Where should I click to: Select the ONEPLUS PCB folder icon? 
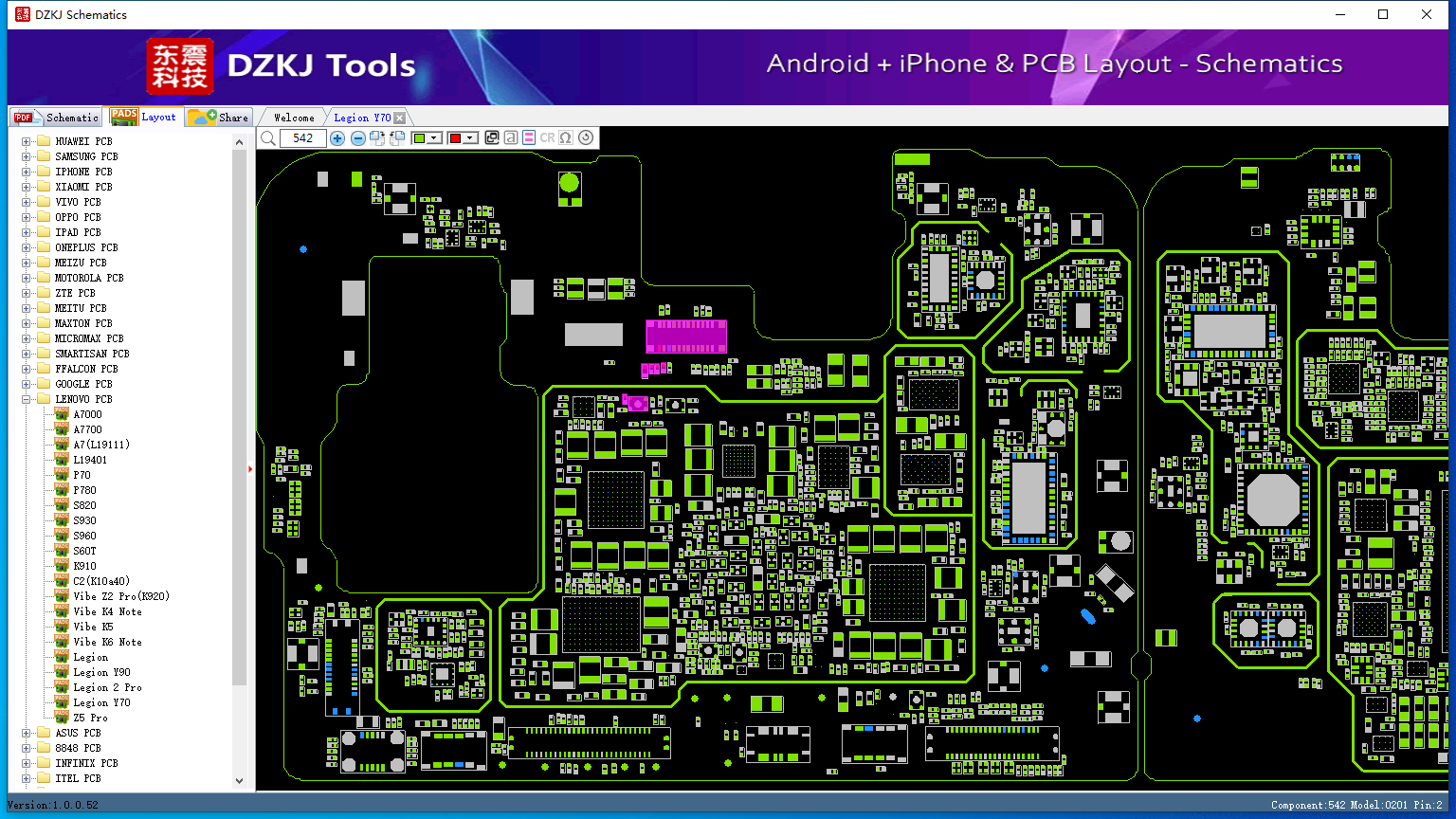tap(44, 247)
